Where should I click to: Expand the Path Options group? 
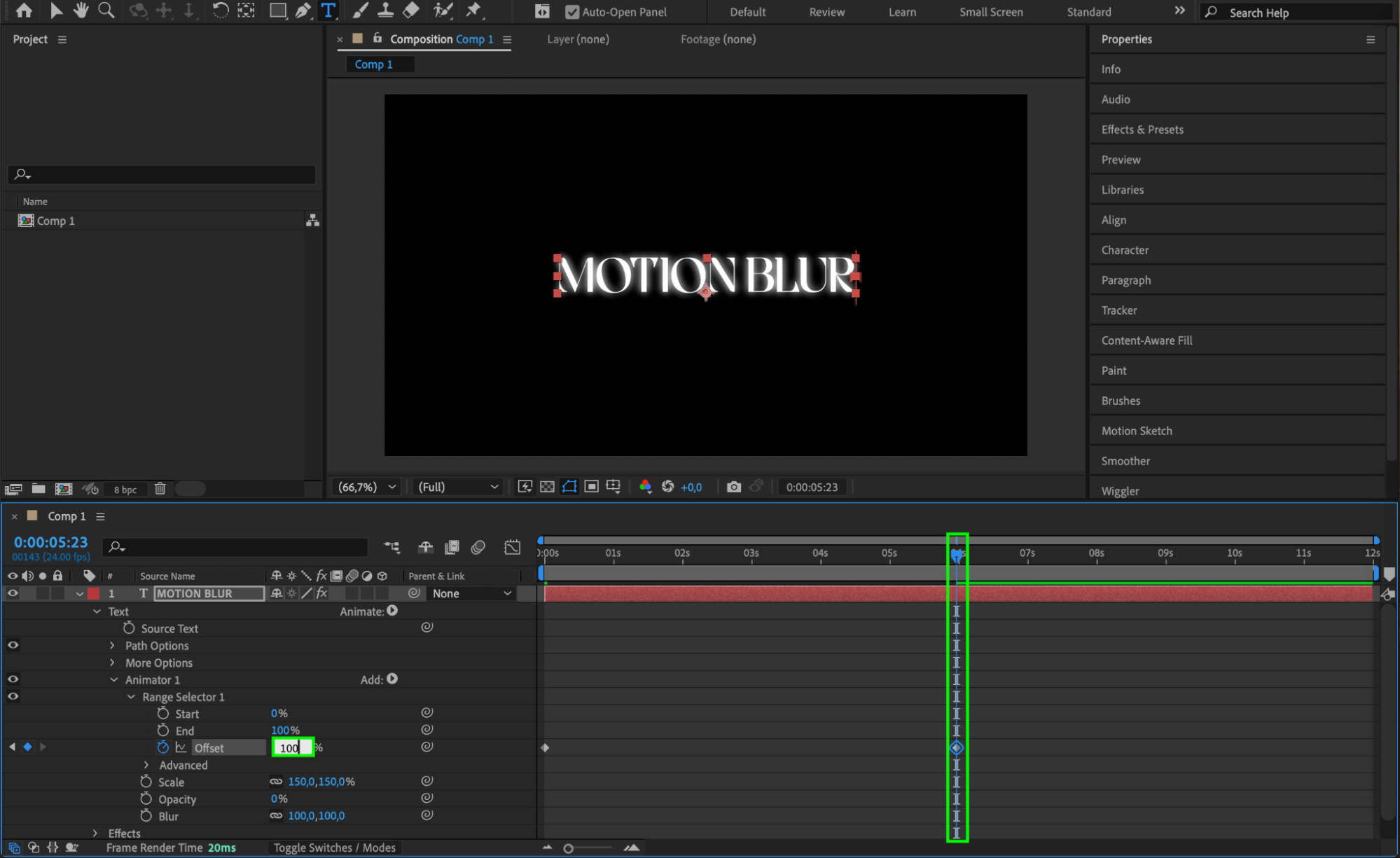[x=112, y=646]
